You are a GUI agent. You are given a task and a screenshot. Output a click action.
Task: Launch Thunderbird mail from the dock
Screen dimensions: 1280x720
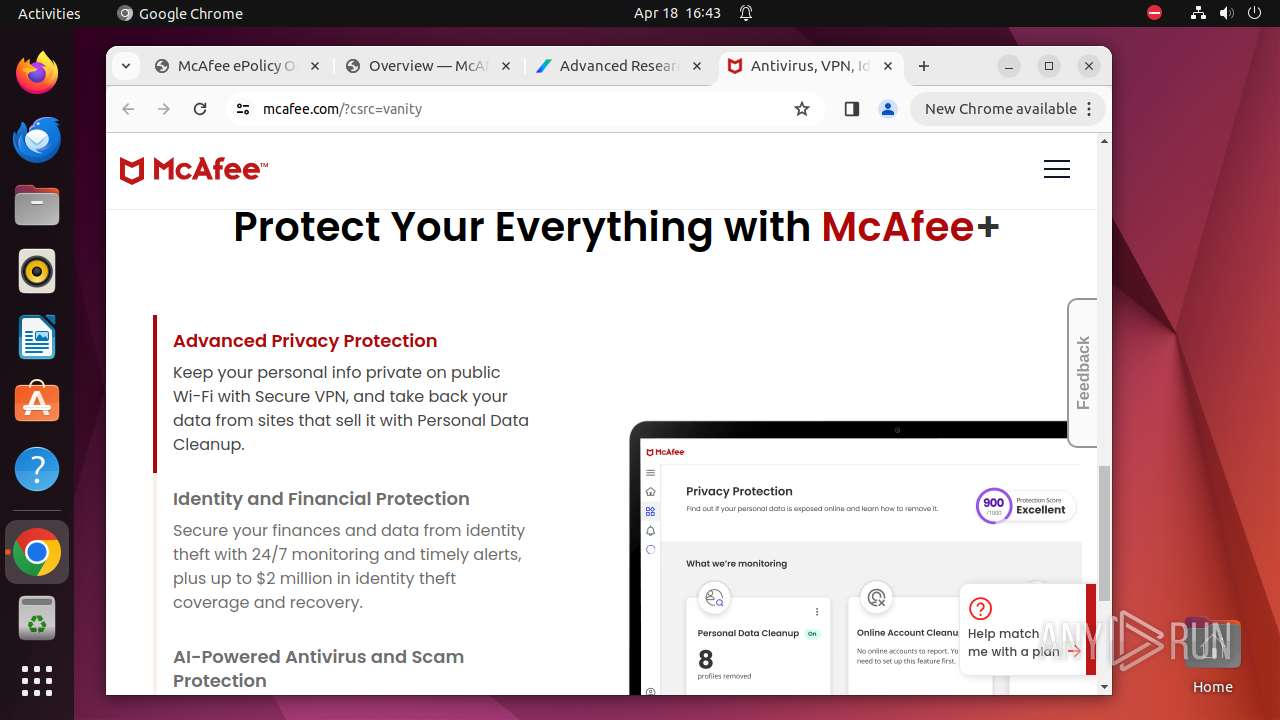point(37,139)
